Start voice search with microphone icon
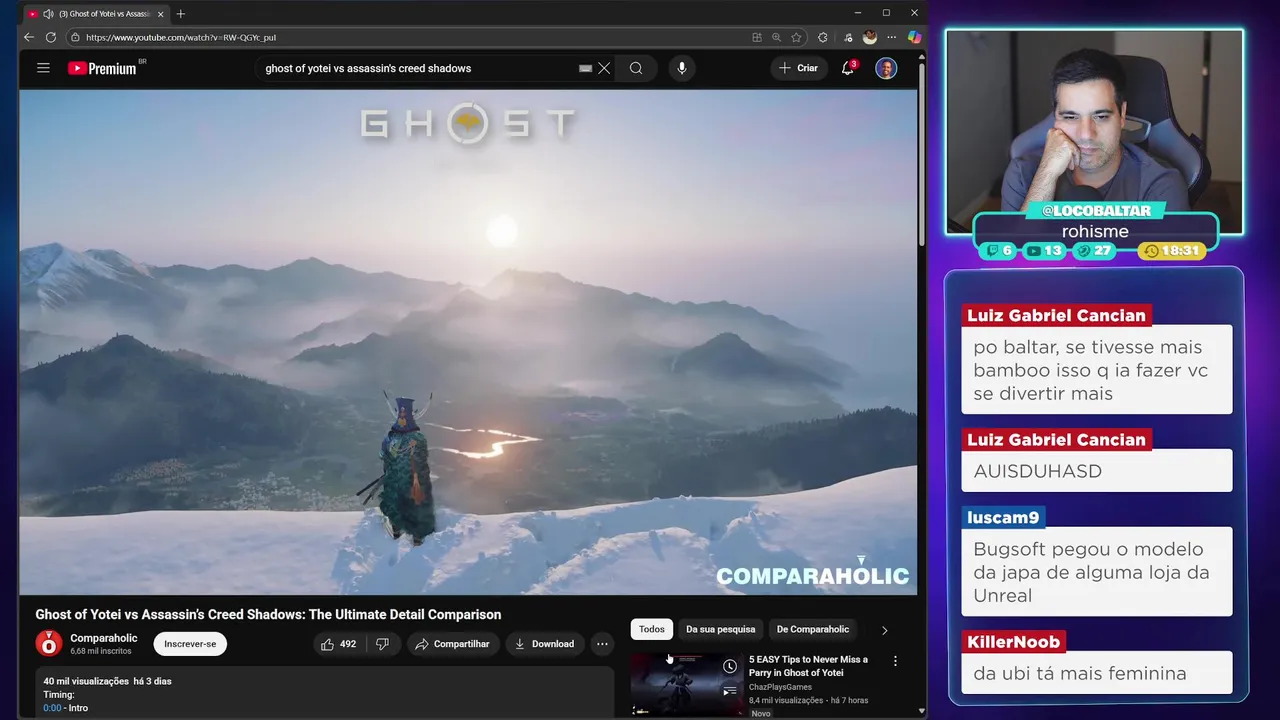The width and height of the screenshot is (1280, 720). click(x=682, y=68)
